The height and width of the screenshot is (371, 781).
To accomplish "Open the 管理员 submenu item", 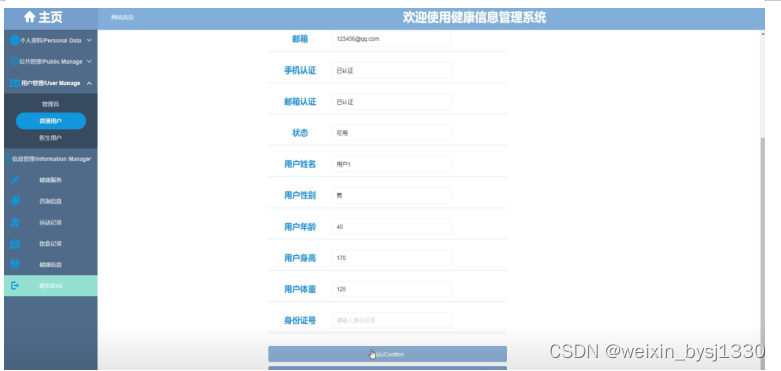I will tap(51, 104).
